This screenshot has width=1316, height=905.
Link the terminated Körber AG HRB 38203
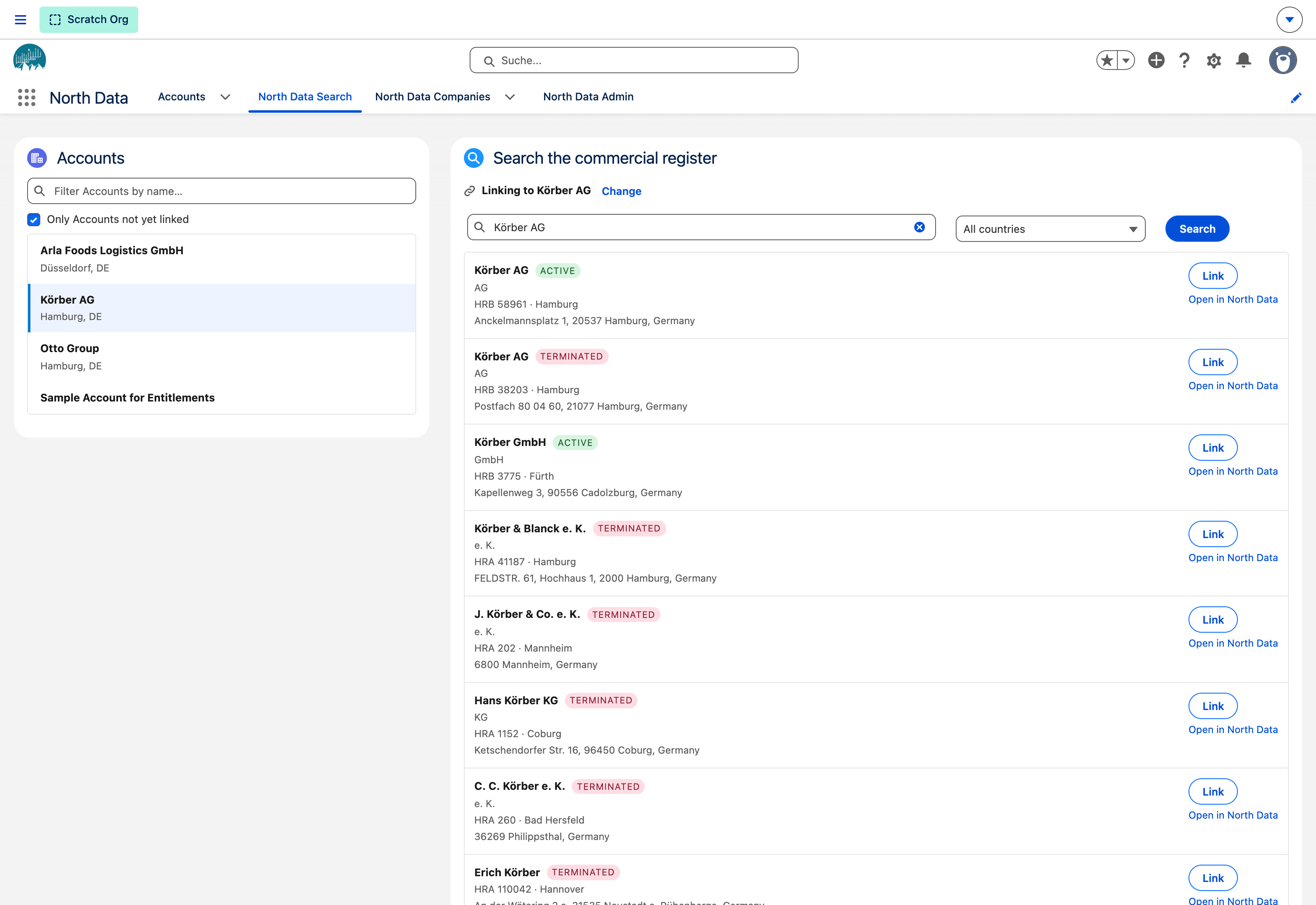(x=1213, y=362)
